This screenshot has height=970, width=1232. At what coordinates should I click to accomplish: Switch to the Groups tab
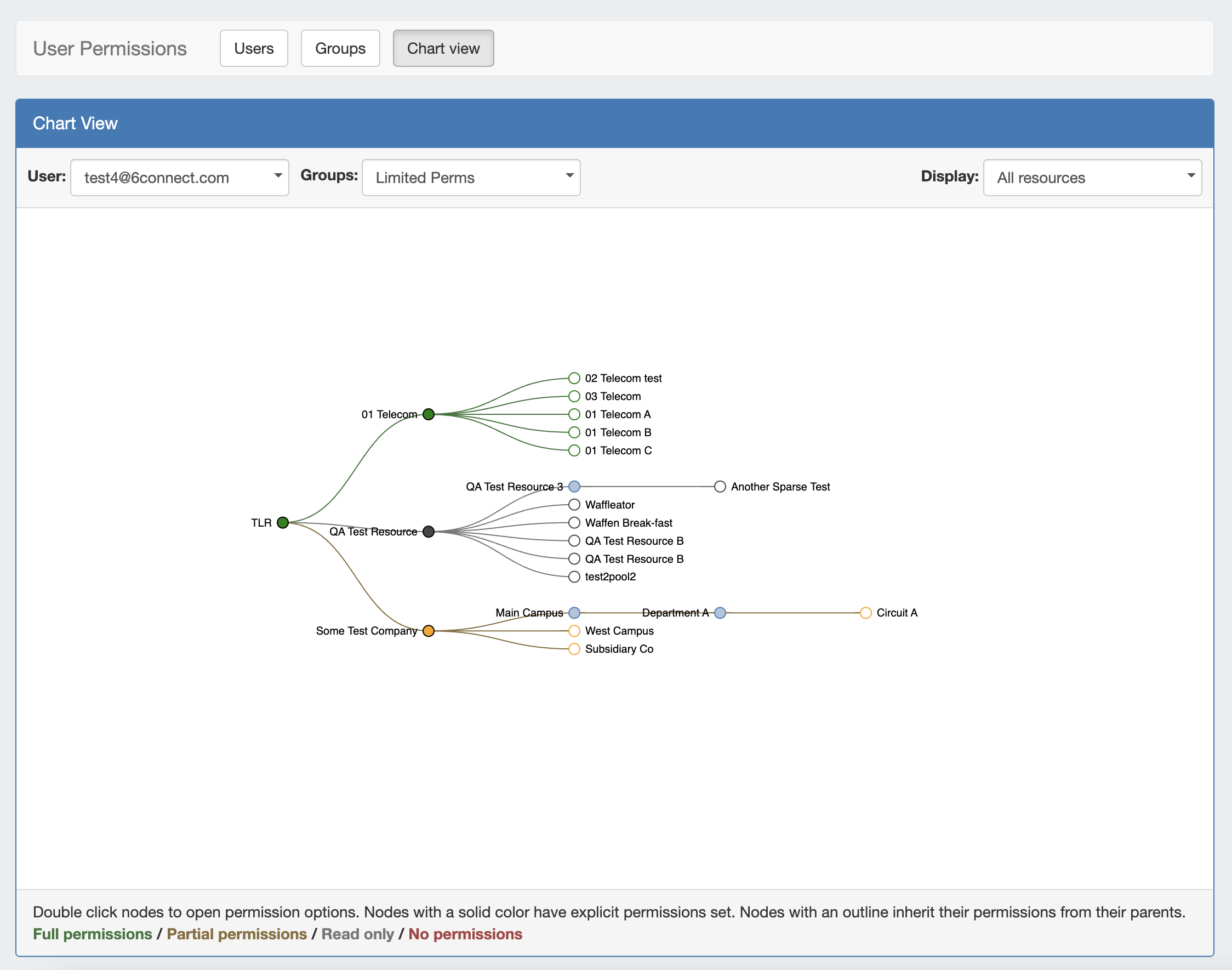(340, 48)
